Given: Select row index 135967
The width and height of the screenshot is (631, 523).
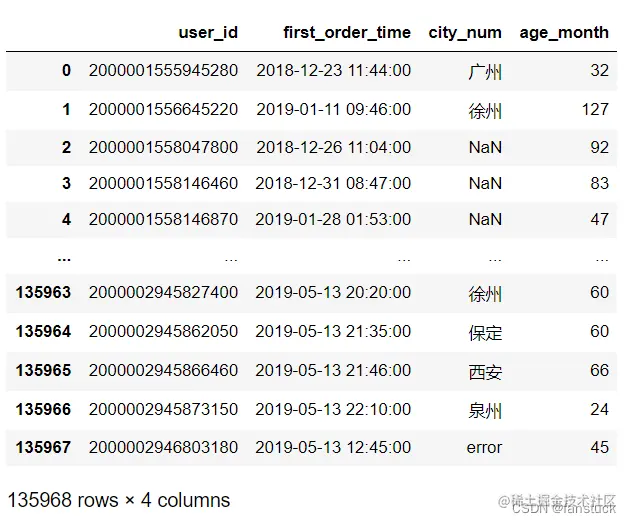Looking at the screenshot, I should point(43,447).
